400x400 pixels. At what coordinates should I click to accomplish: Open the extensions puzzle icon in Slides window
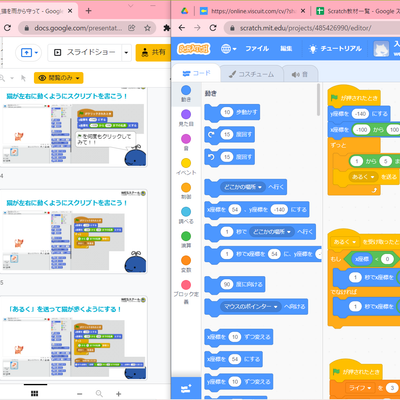[x=167, y=28]
